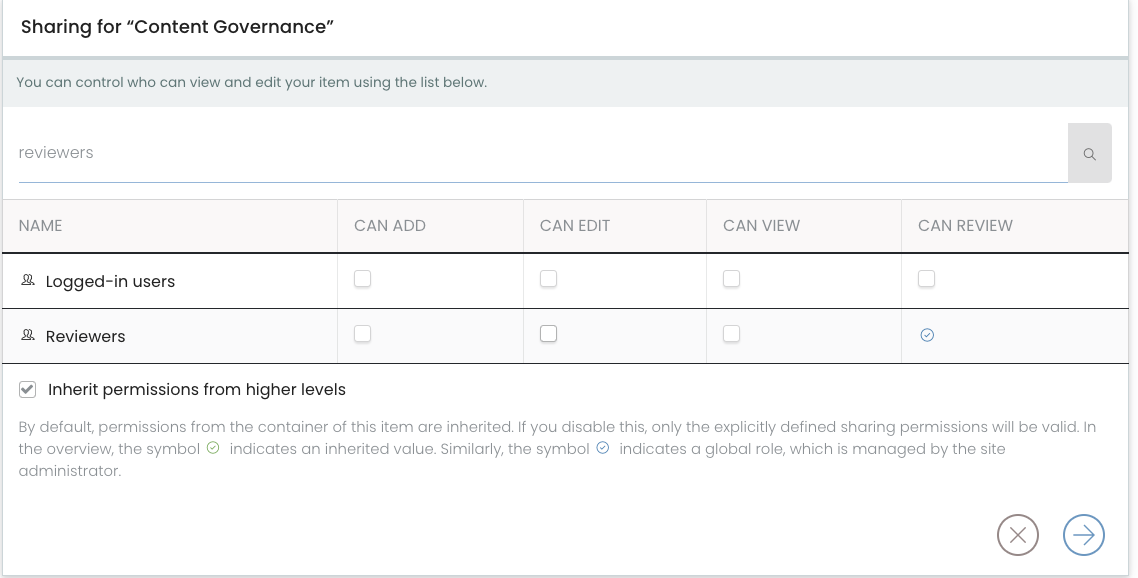Click the green inherited value symbol in help text
This screenshot has height=578, width=1138.
(x=213, y=448)
